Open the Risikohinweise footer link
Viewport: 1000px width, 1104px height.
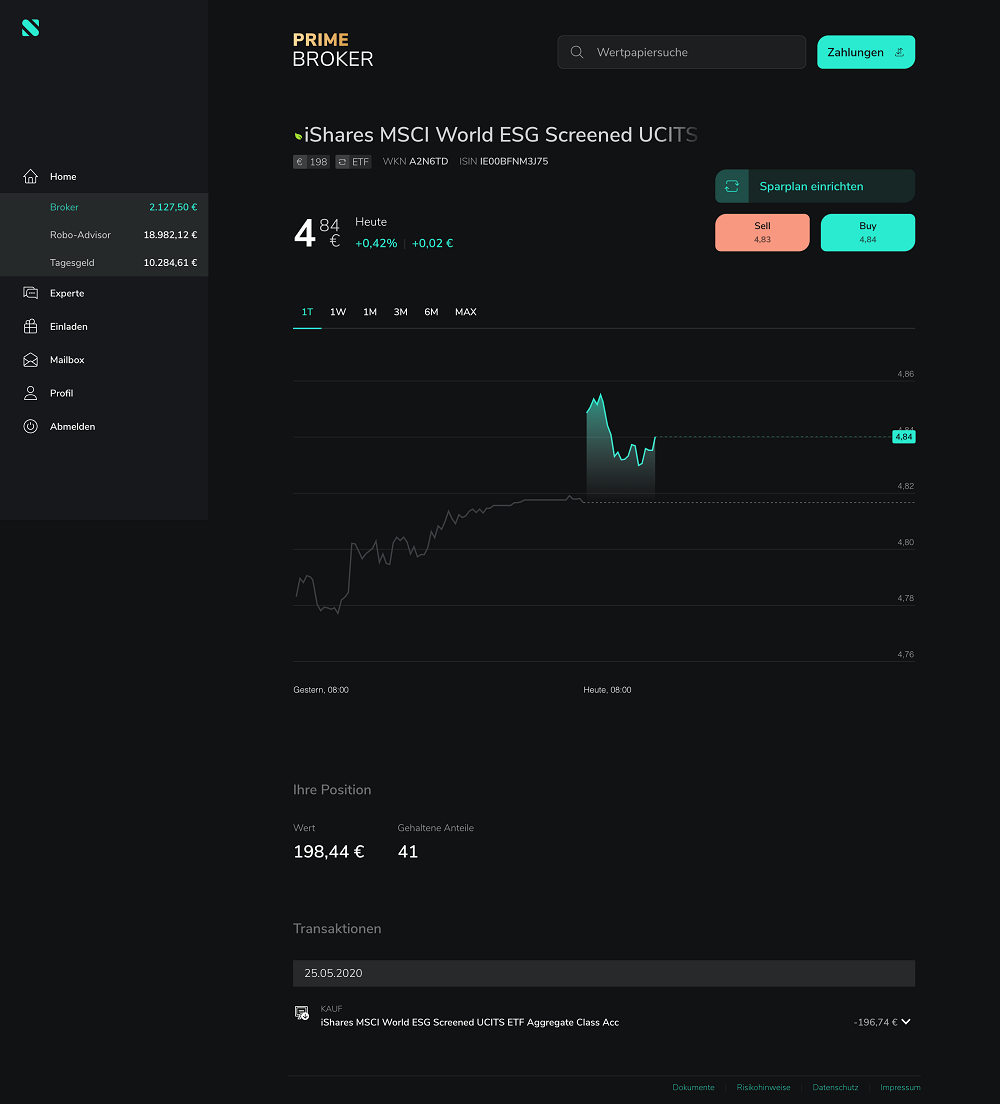click(763, 1087)
